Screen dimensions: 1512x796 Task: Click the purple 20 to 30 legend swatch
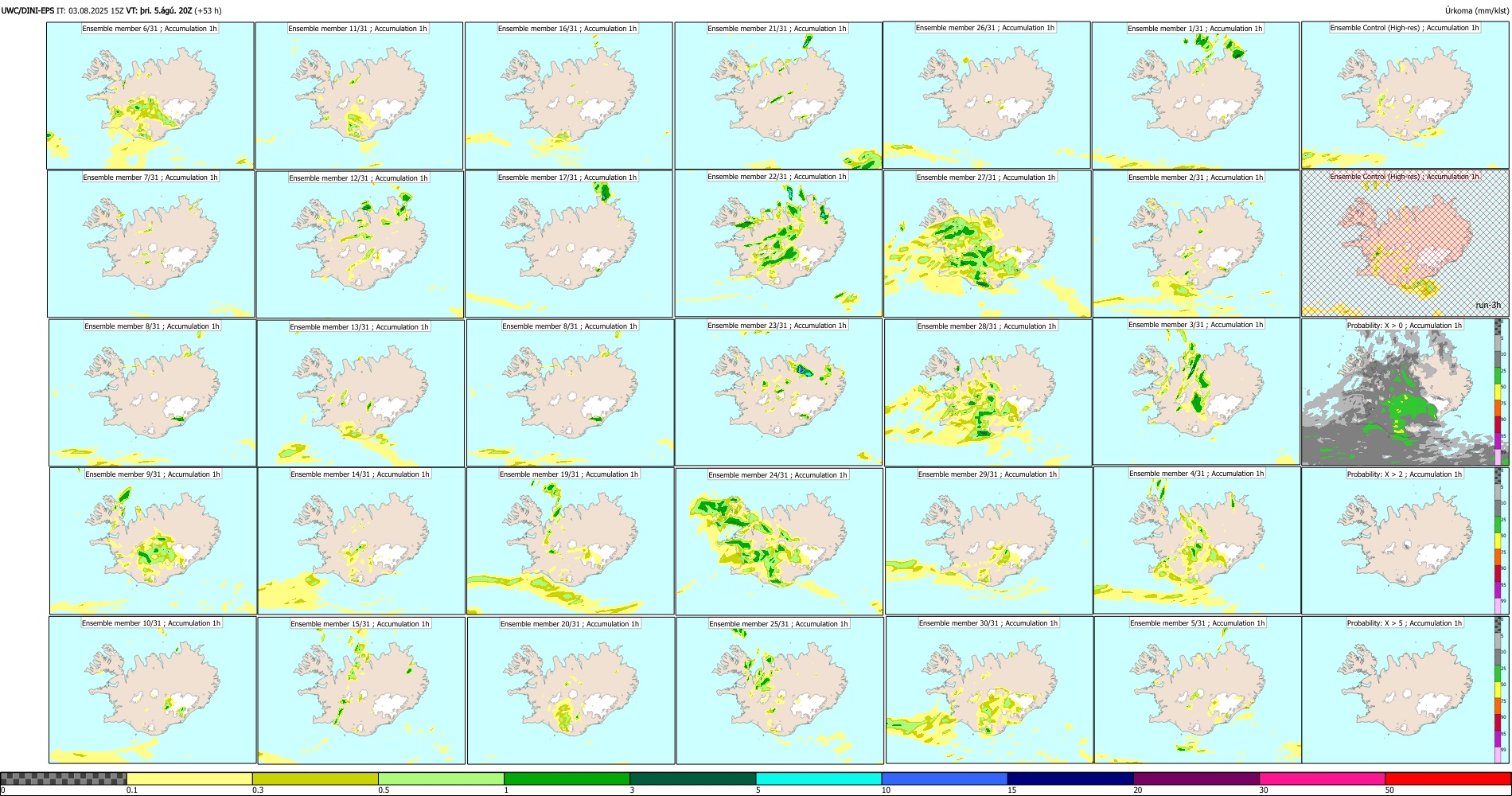click(x=1196, y=778)
